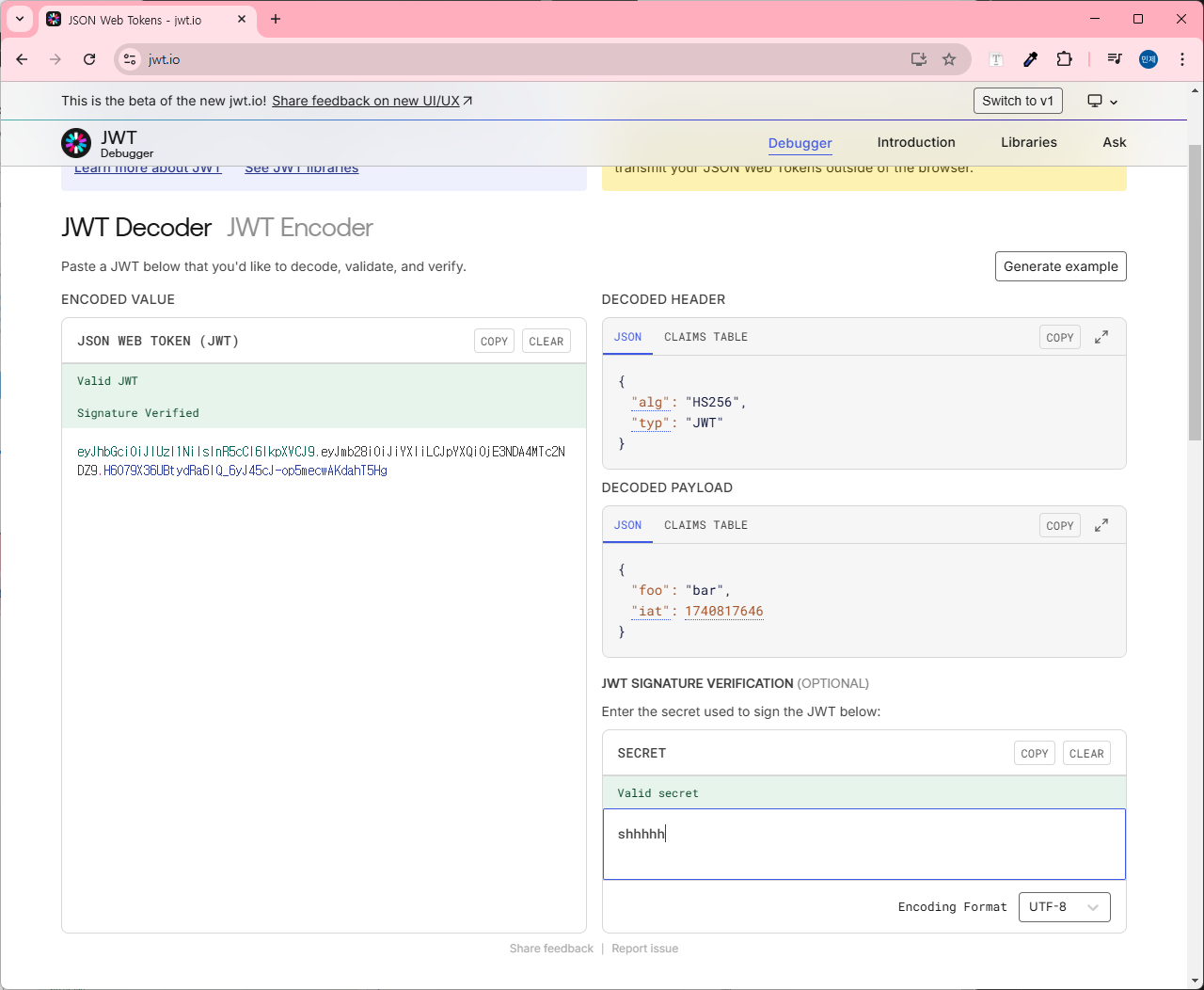Reload the jwt.io page
This screenshot has height=990, width=1204.
click(89, 59)
